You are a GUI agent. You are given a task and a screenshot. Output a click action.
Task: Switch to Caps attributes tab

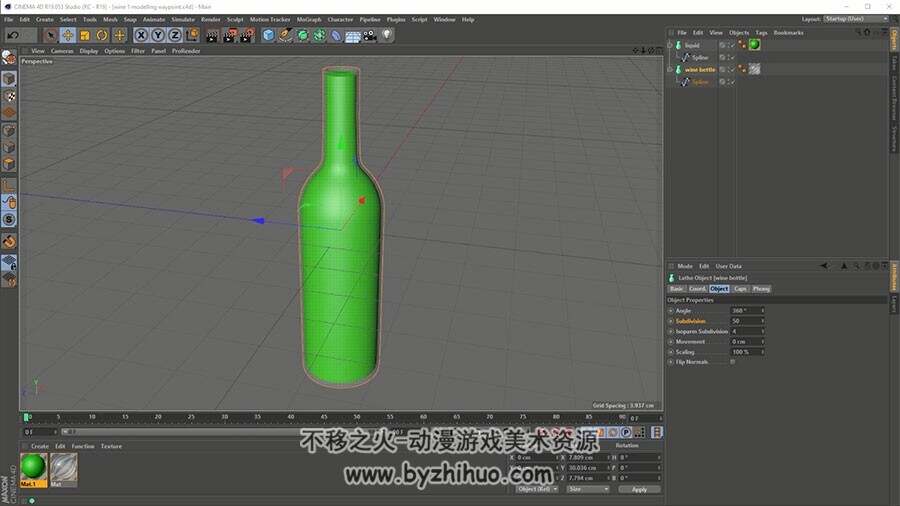(740, 289)
